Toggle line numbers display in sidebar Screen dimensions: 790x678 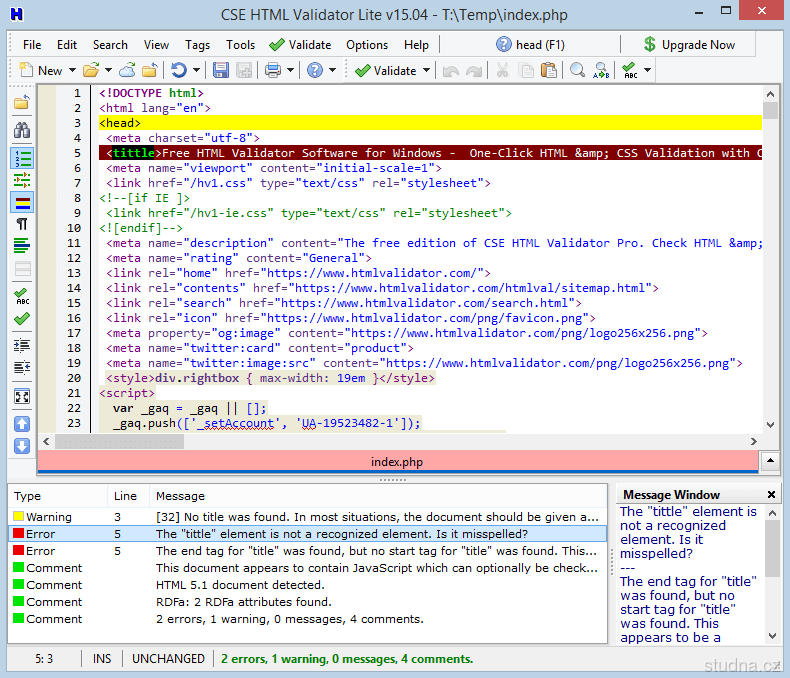click(x=21, y=158)
